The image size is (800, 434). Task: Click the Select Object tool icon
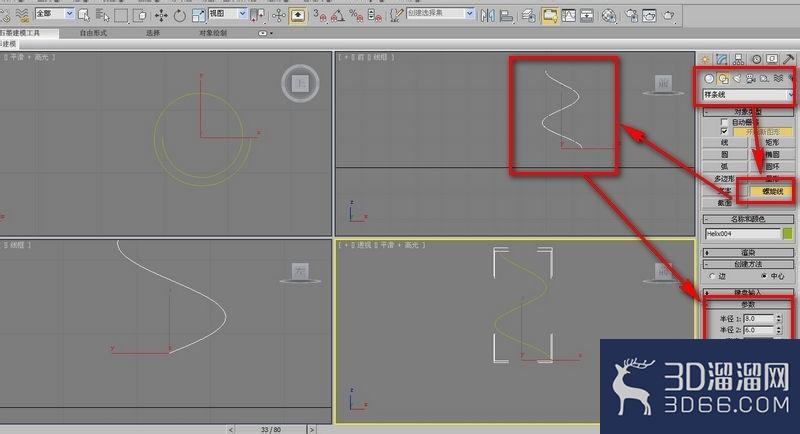(84, 15)
